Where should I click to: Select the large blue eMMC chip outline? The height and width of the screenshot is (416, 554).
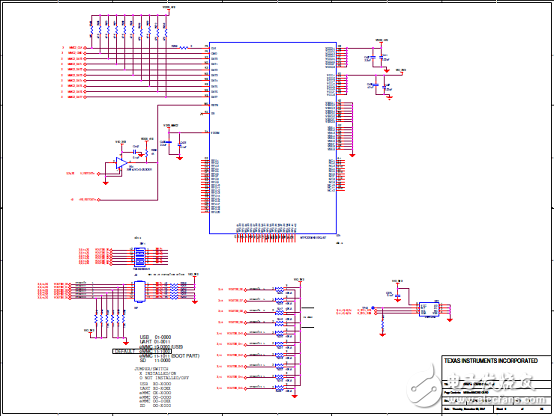tap(273, 138)
